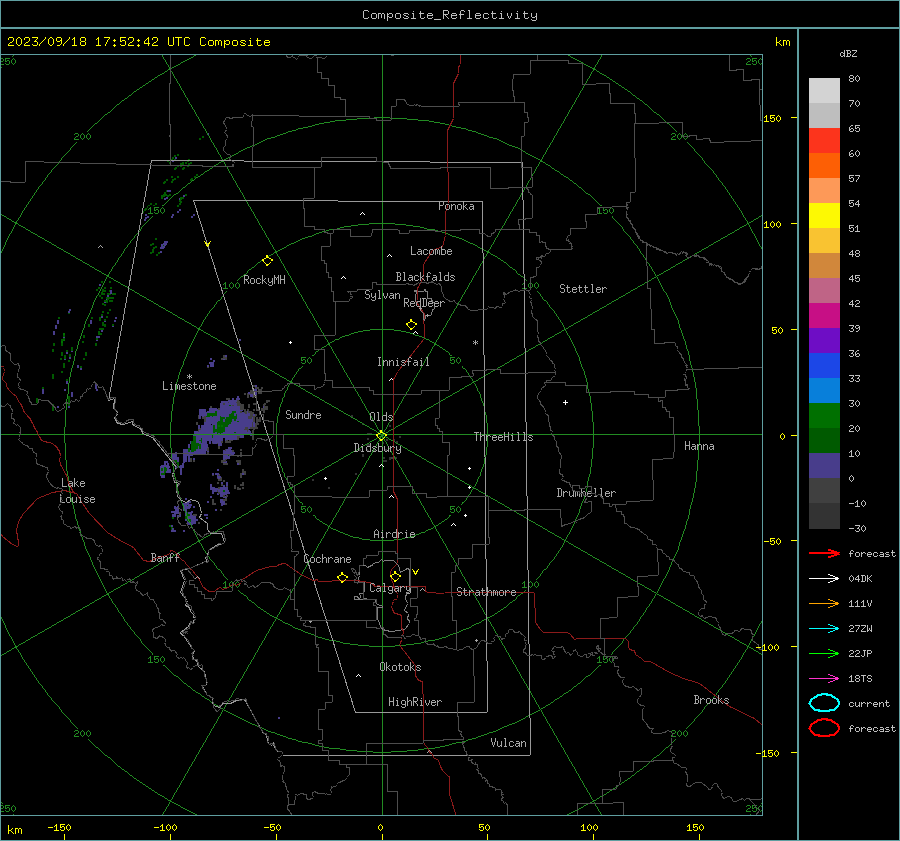
Task: Click the Stettler city label
Action: pyautogui.click(x=583, y=289)
